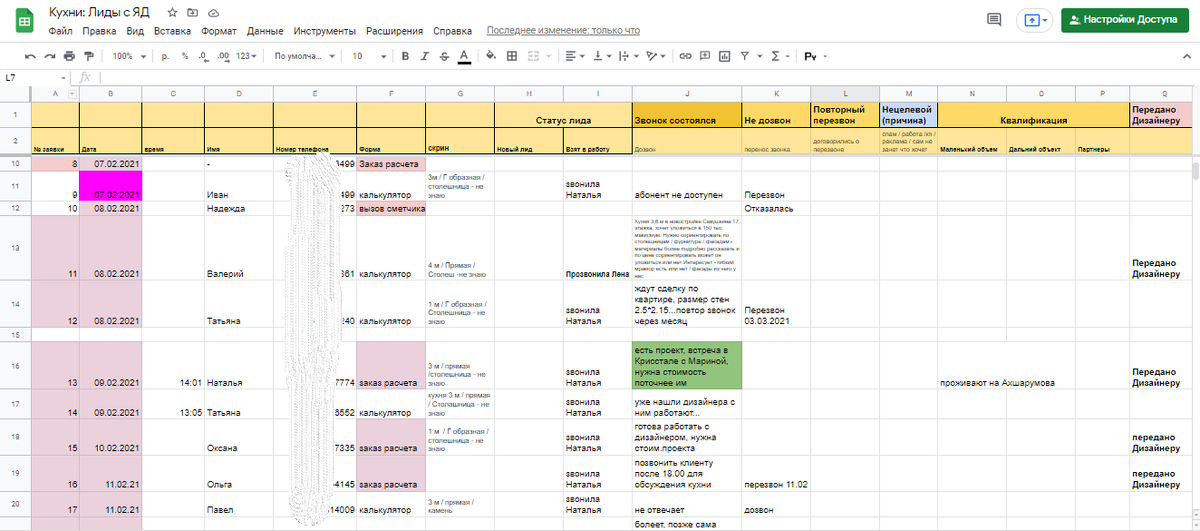Create a filter
1200x531 pixels.
pyautogui.click(x=745, y=56)
